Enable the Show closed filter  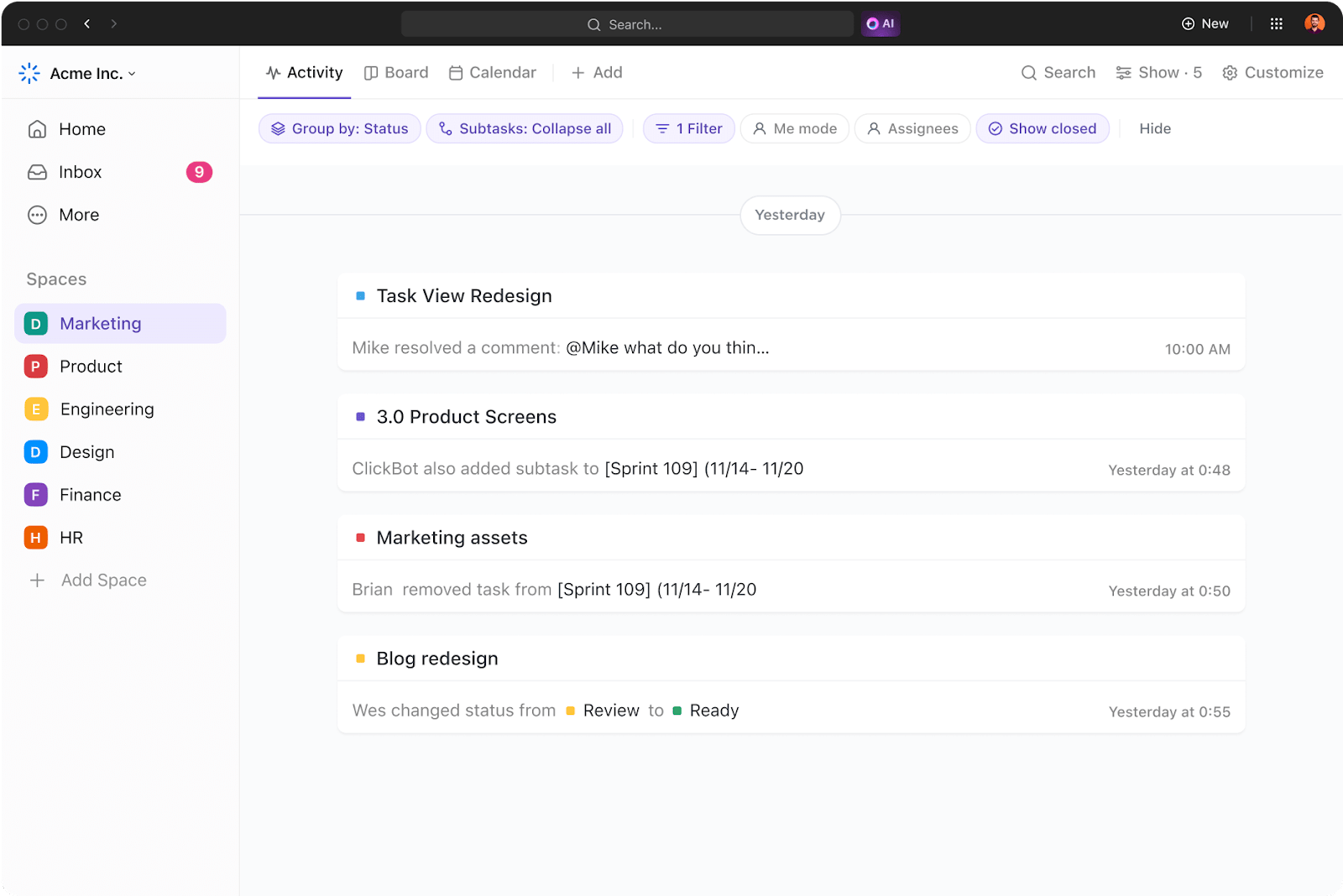pos(1043,128)
